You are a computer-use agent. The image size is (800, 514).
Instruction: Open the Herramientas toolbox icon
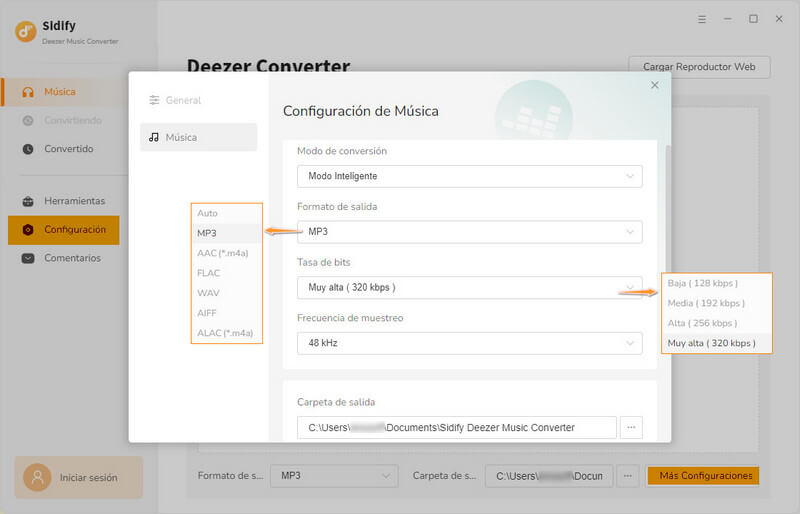click(28, 201)
